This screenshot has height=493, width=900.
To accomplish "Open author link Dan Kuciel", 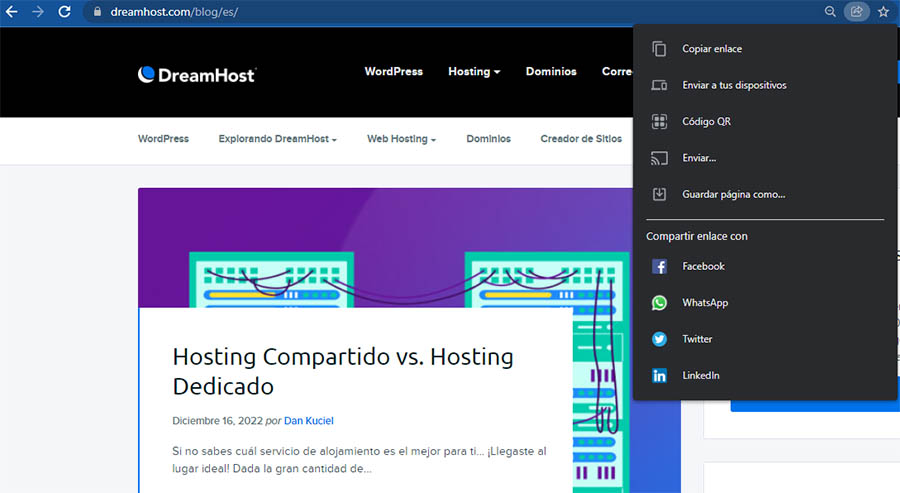I will 309,421.
